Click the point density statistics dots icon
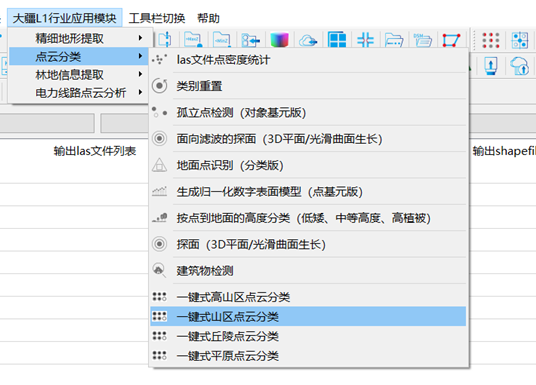 coord(159,59)
